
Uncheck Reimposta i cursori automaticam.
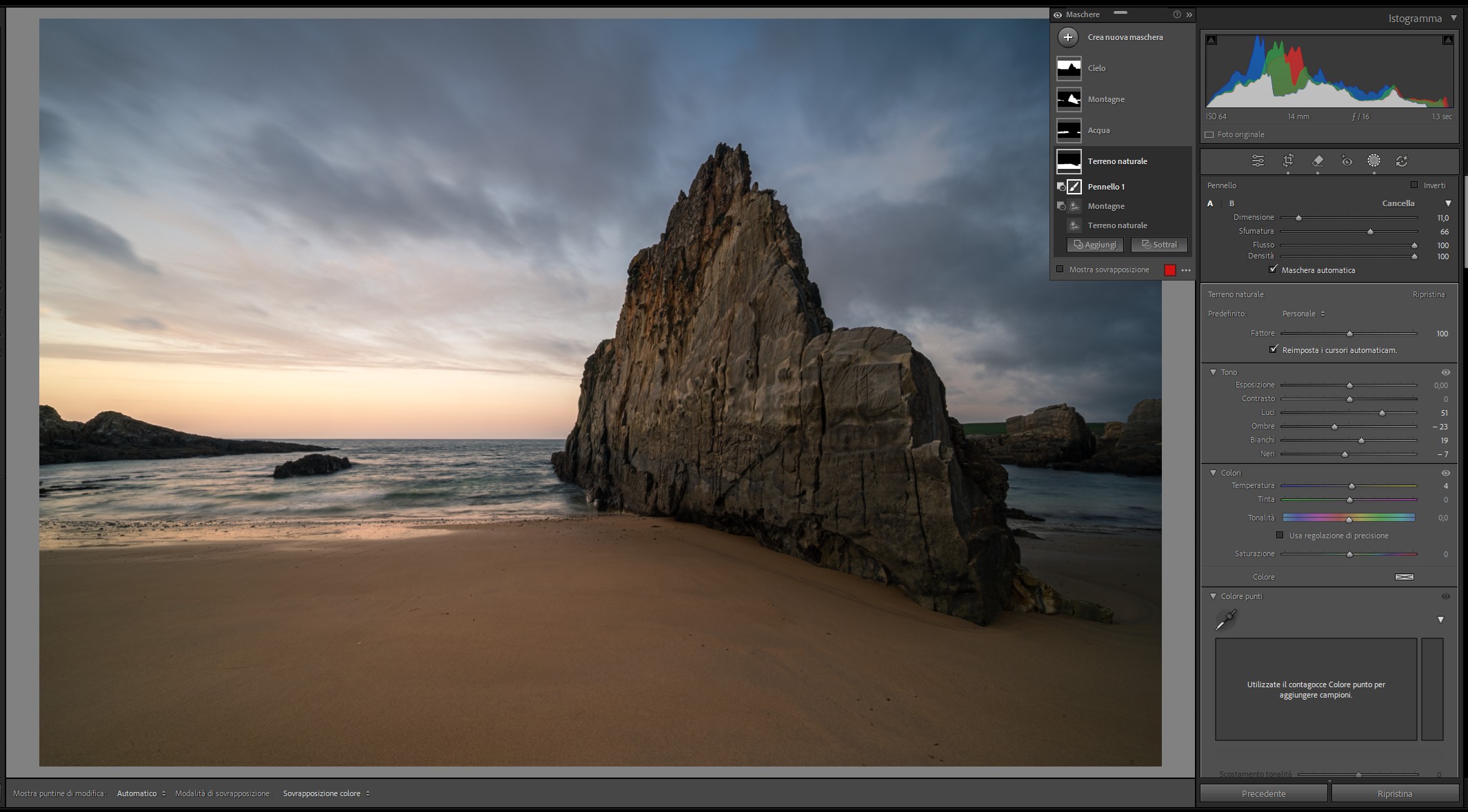coord(1274,349)
